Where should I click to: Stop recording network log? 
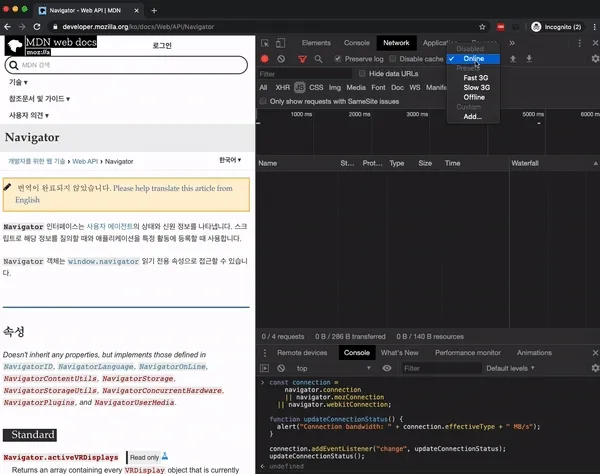pyautogui.click(x=265, y=59)
